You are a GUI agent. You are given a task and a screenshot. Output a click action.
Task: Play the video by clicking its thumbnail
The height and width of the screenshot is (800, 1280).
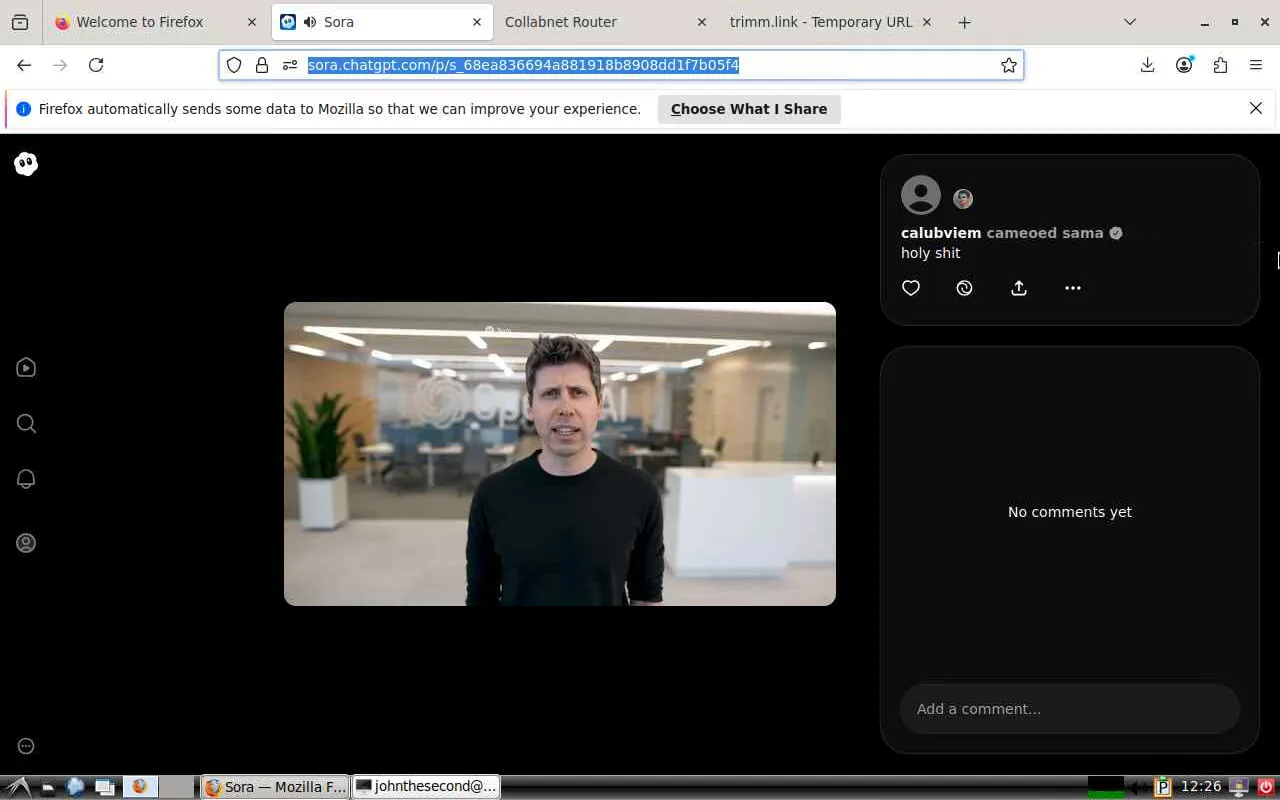(x=559, y=454)
